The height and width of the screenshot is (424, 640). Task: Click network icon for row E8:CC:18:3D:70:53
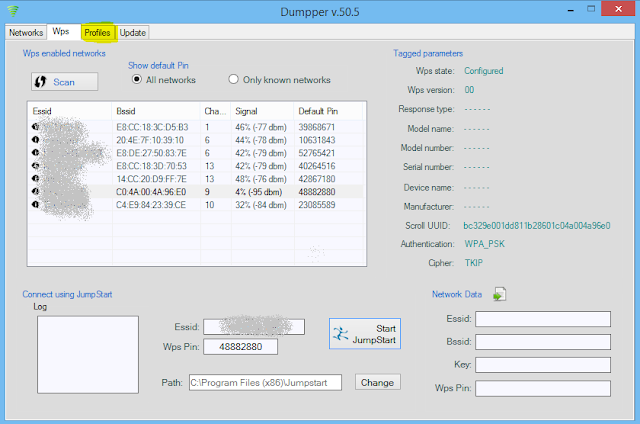36,166
